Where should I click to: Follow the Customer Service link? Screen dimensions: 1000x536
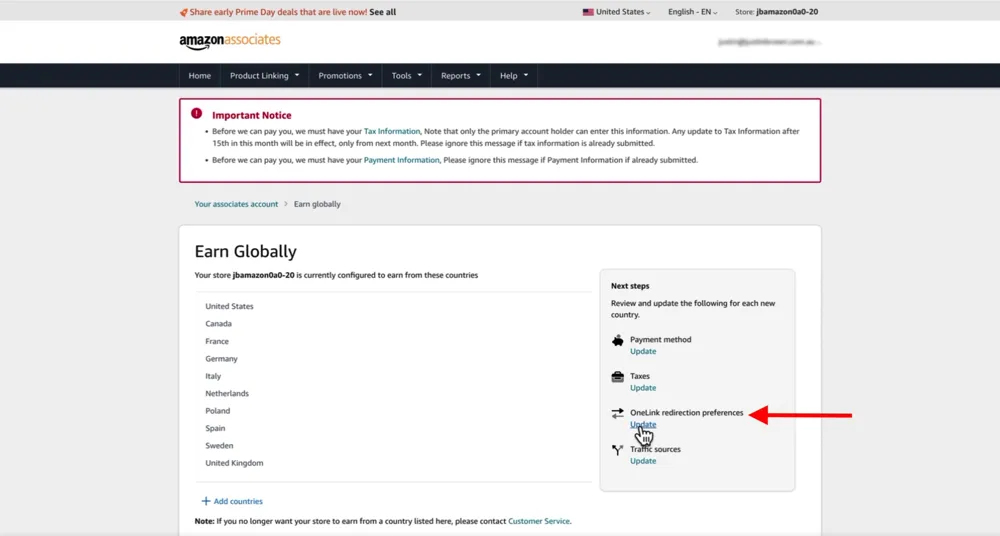(x=538, y=521)
